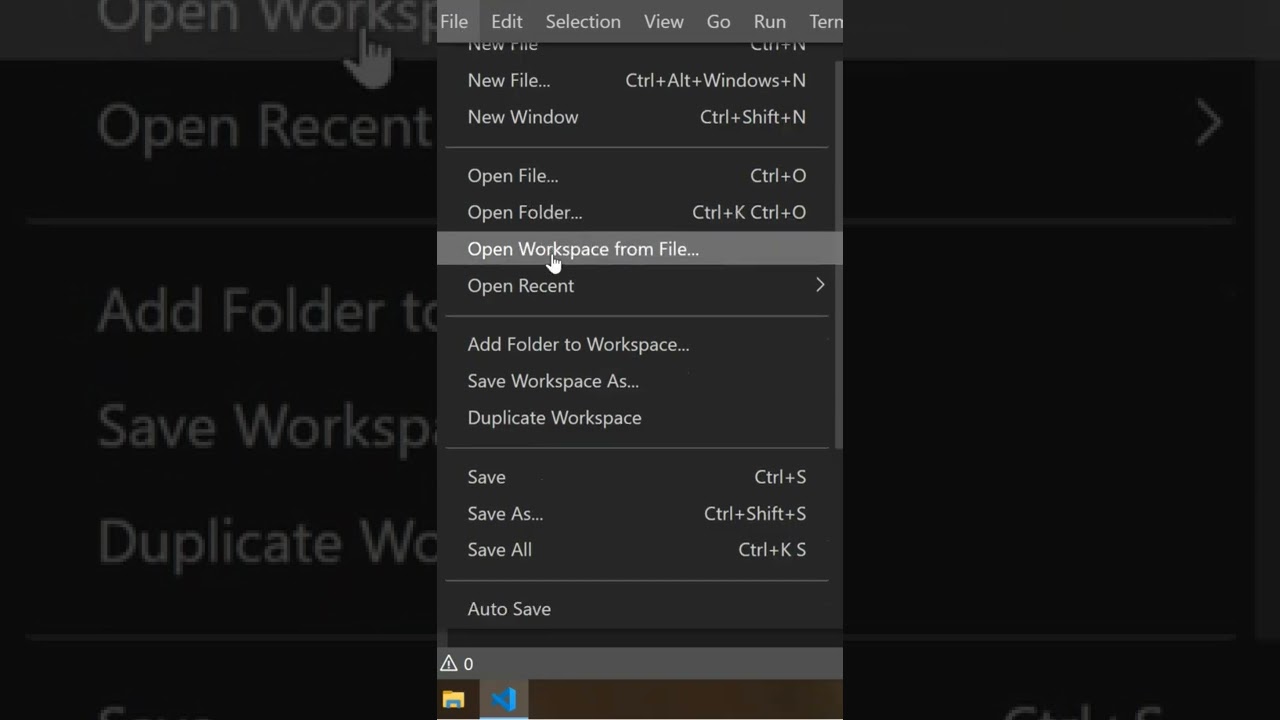Click Open Workspace from File...
The image size is (1280, 720).
point(640,249)
